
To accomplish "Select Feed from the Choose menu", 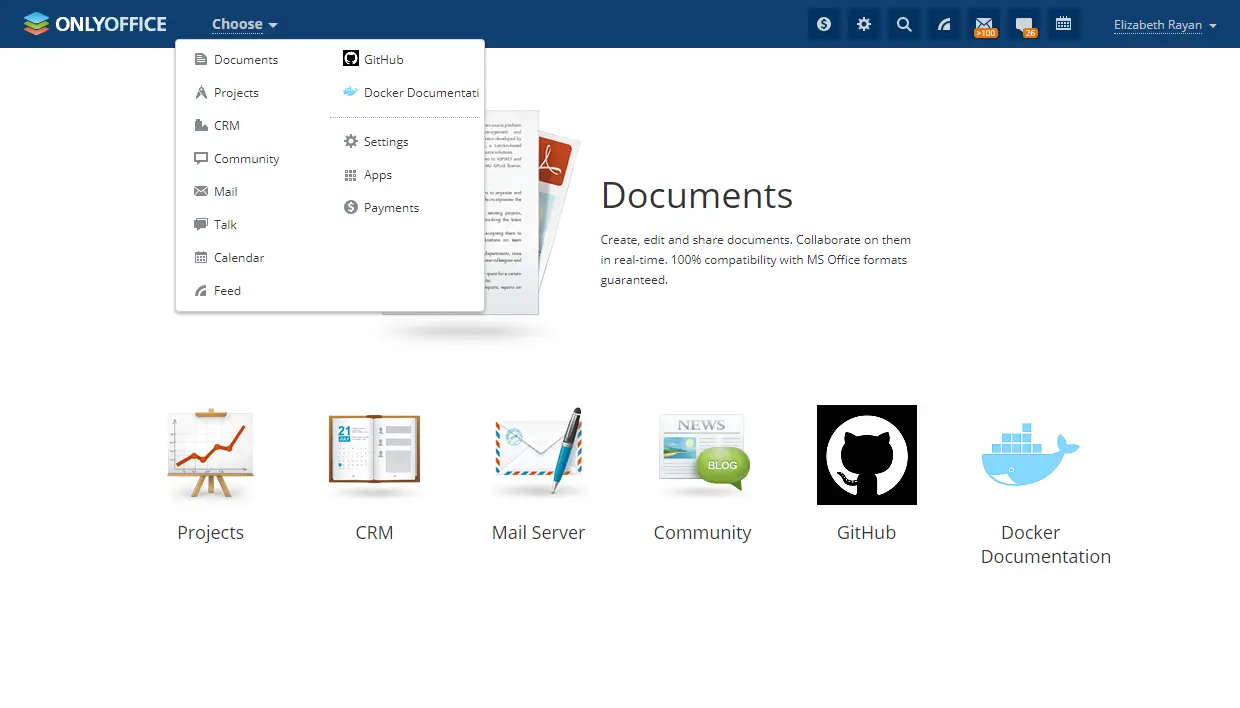I will 218,291.
